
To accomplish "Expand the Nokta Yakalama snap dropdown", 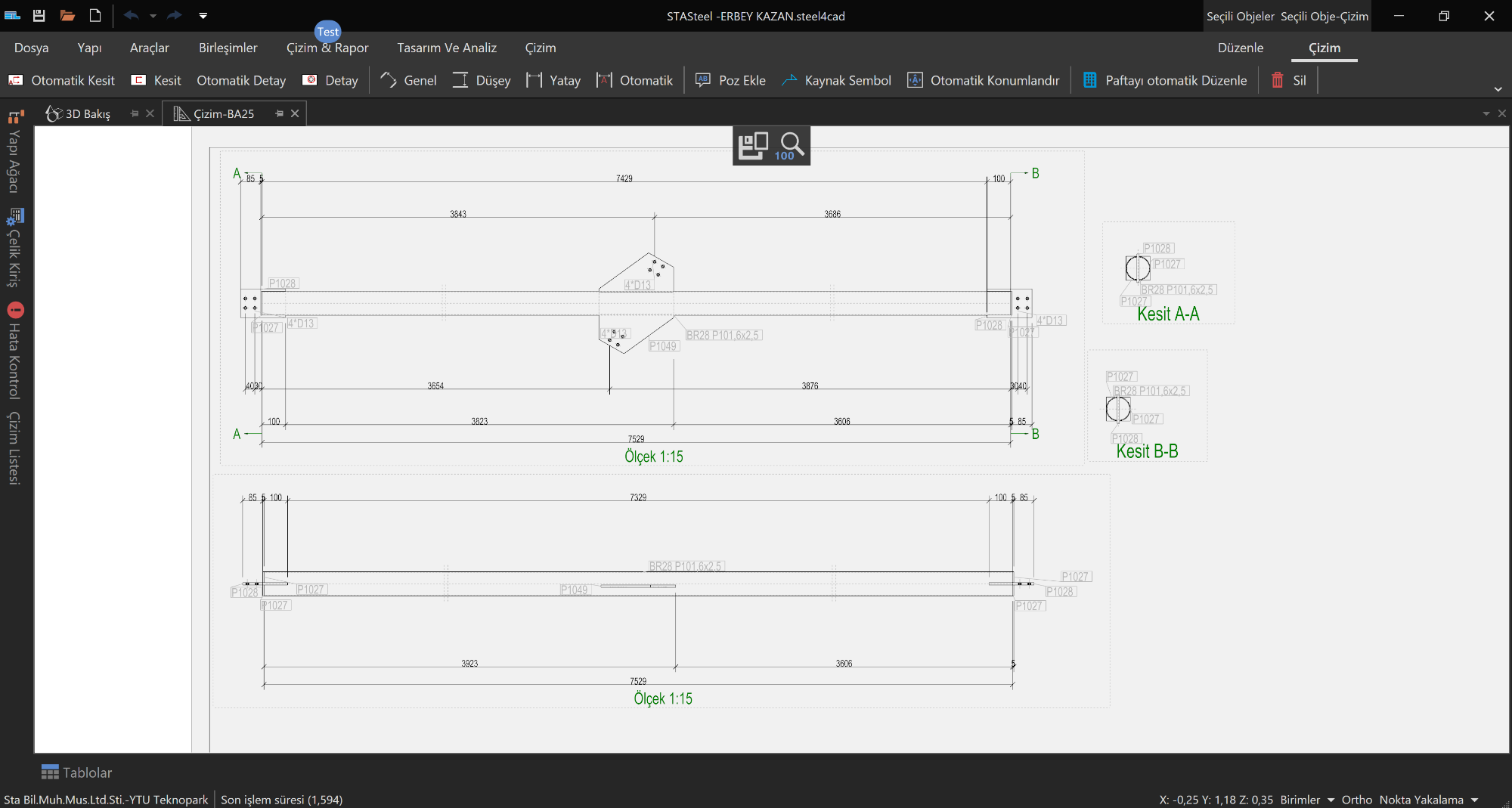I will (1474, 800).
